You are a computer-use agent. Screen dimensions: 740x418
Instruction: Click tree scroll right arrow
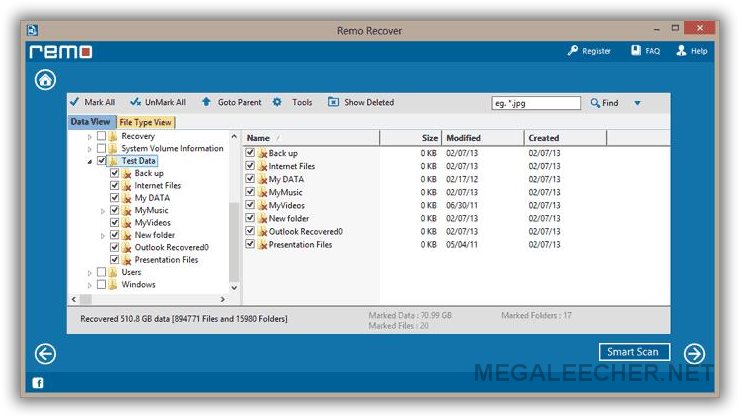coord(222,299)
